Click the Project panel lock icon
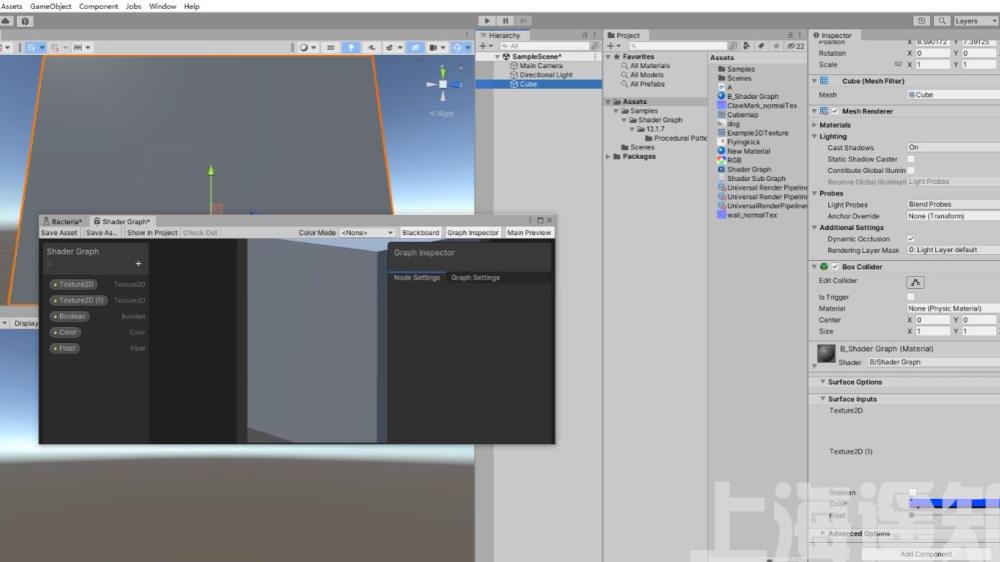 (x=790, y=35)
